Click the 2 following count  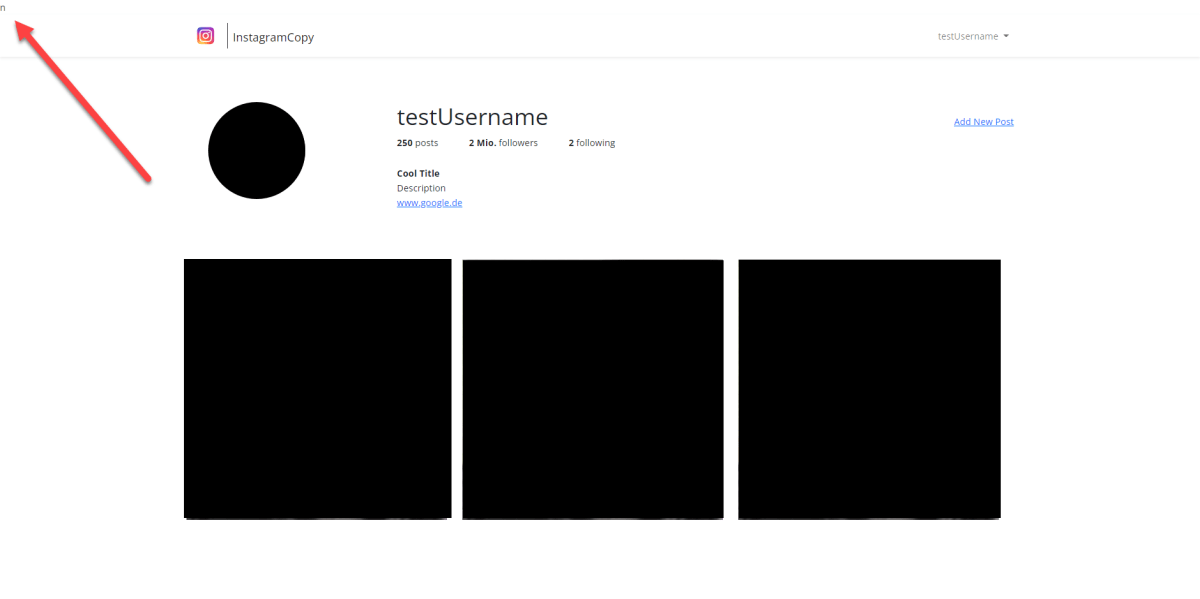pyautogui.click(x=591, y=142)
